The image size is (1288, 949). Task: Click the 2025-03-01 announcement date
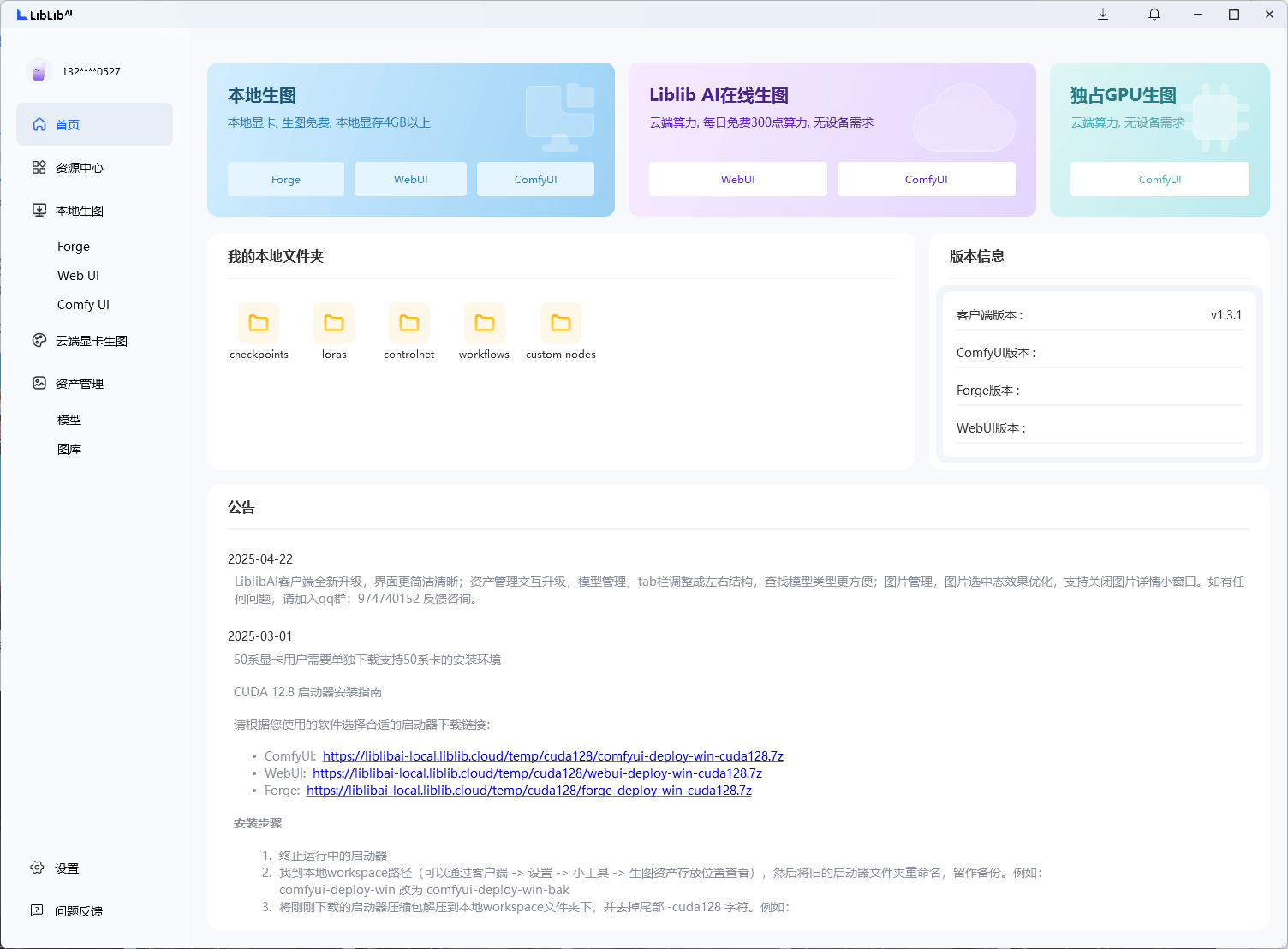(260, 636)
